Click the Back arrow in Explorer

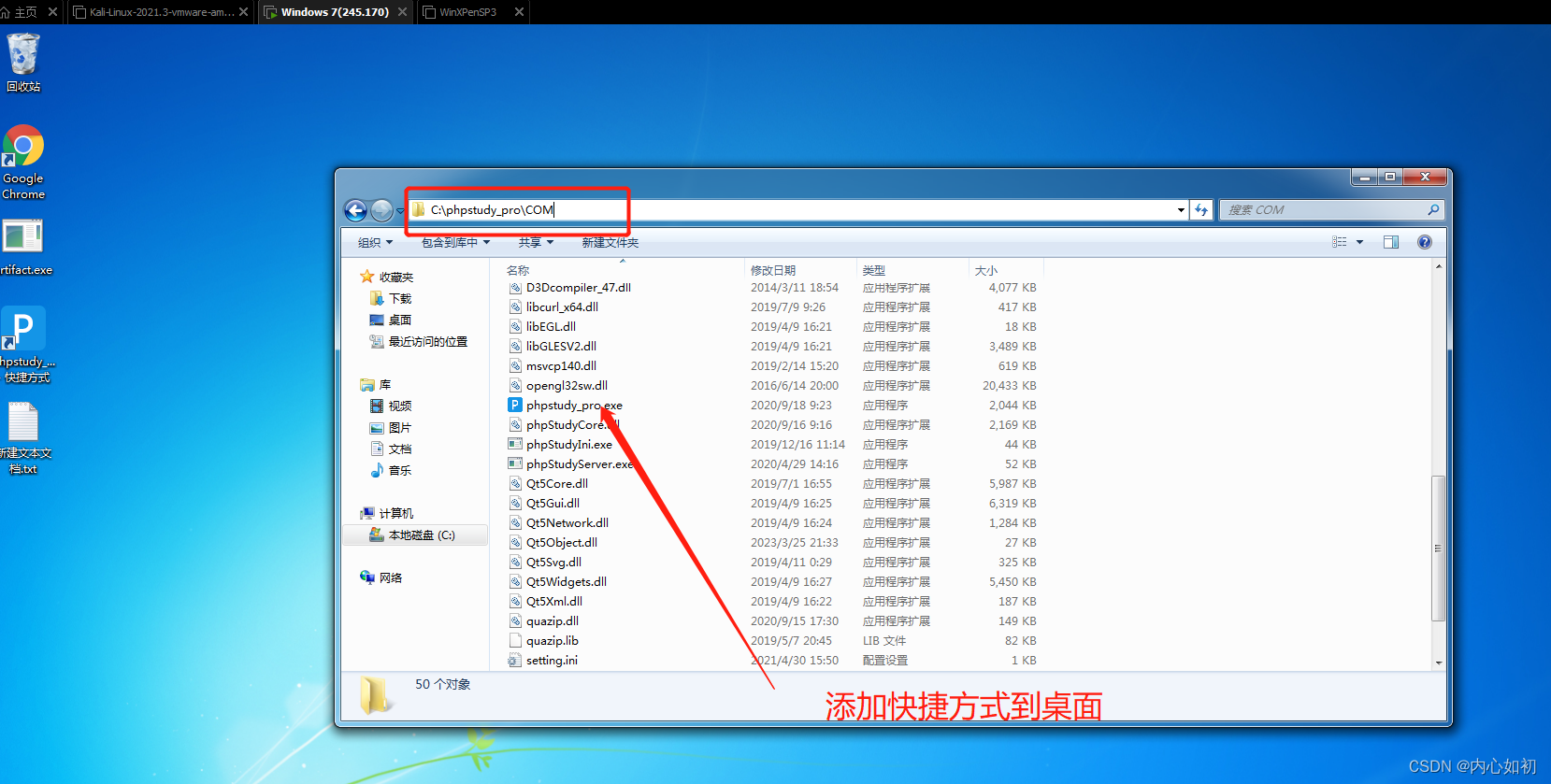(x=355, y=210)
